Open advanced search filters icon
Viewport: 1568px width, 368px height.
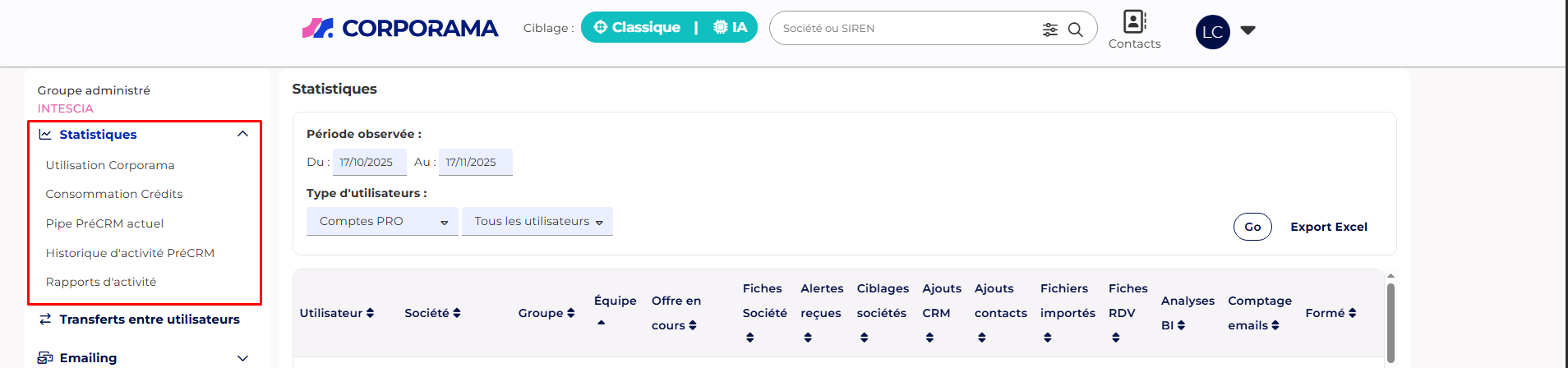click(x=1050, y=30)
